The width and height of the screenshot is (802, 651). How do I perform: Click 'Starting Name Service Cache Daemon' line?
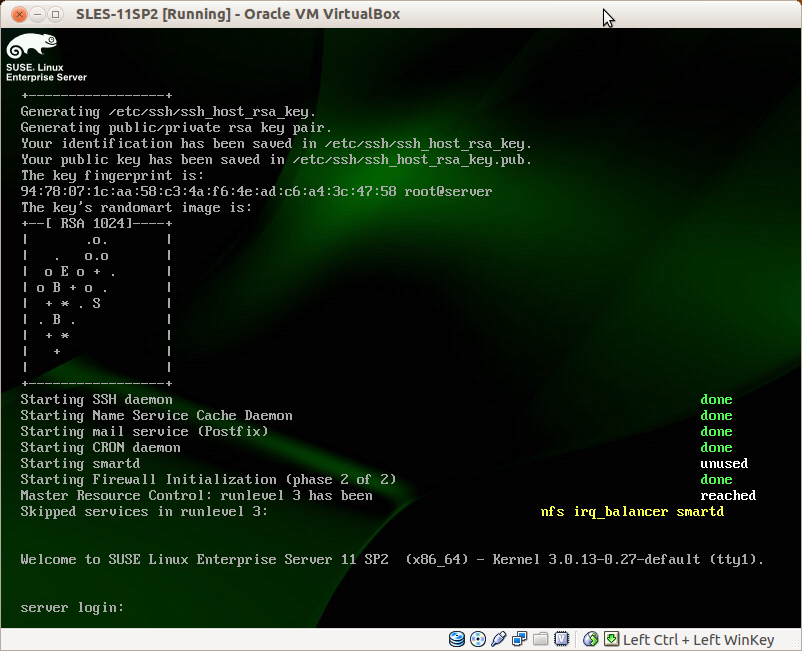pyautogui.click(x=157, y=415)
